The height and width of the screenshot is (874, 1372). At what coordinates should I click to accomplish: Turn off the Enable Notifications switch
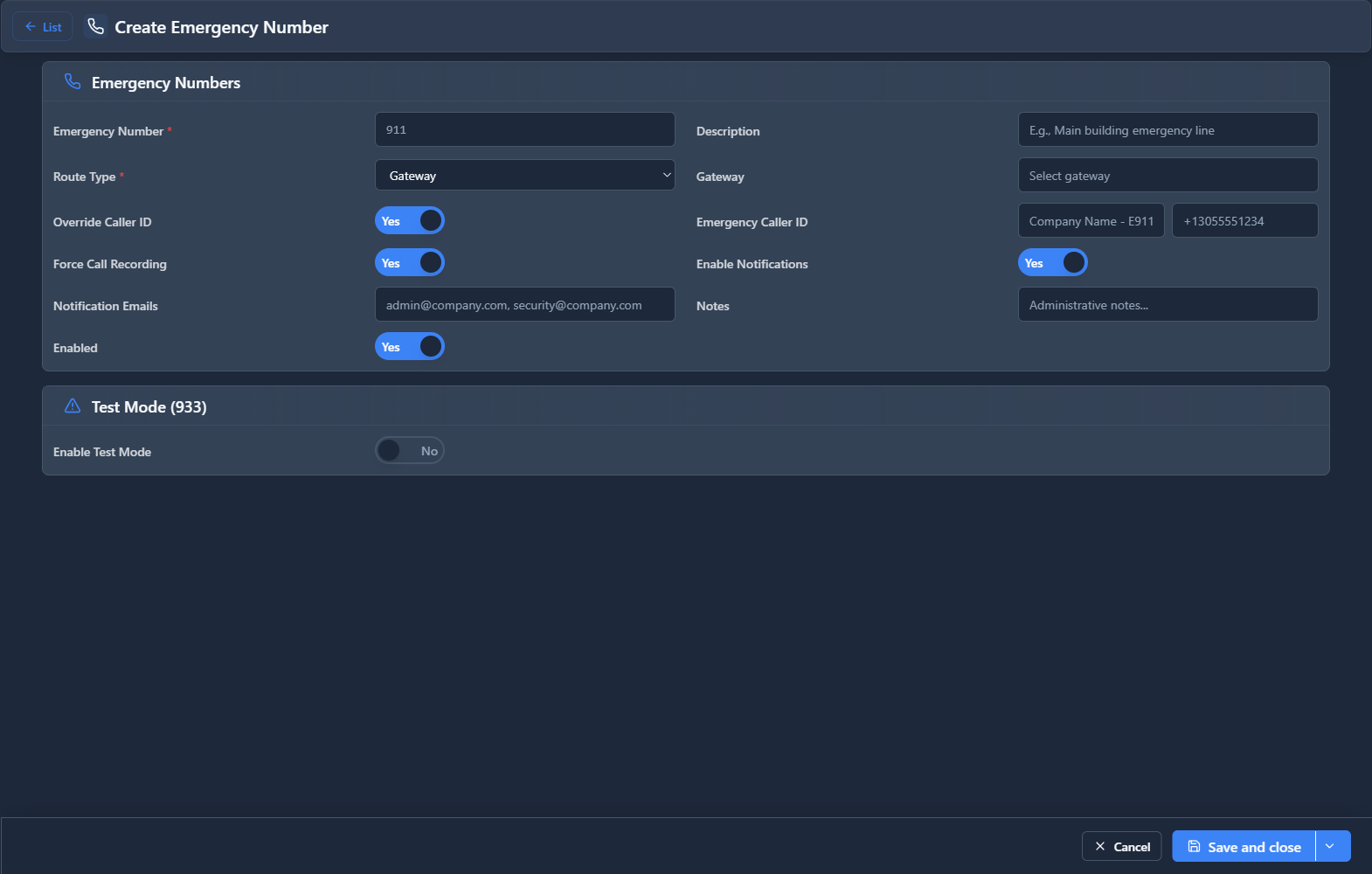[x=1052, y=263]
